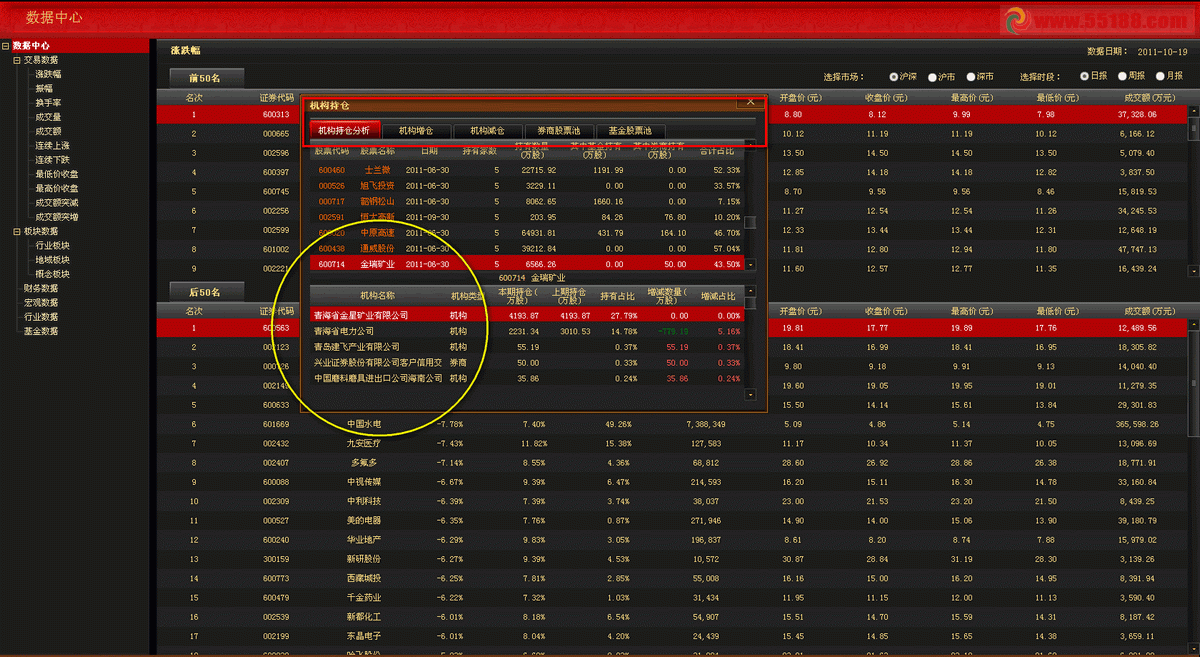
Task: Open 换手率 in the sidebar tree
Action: tap(48, 103)
